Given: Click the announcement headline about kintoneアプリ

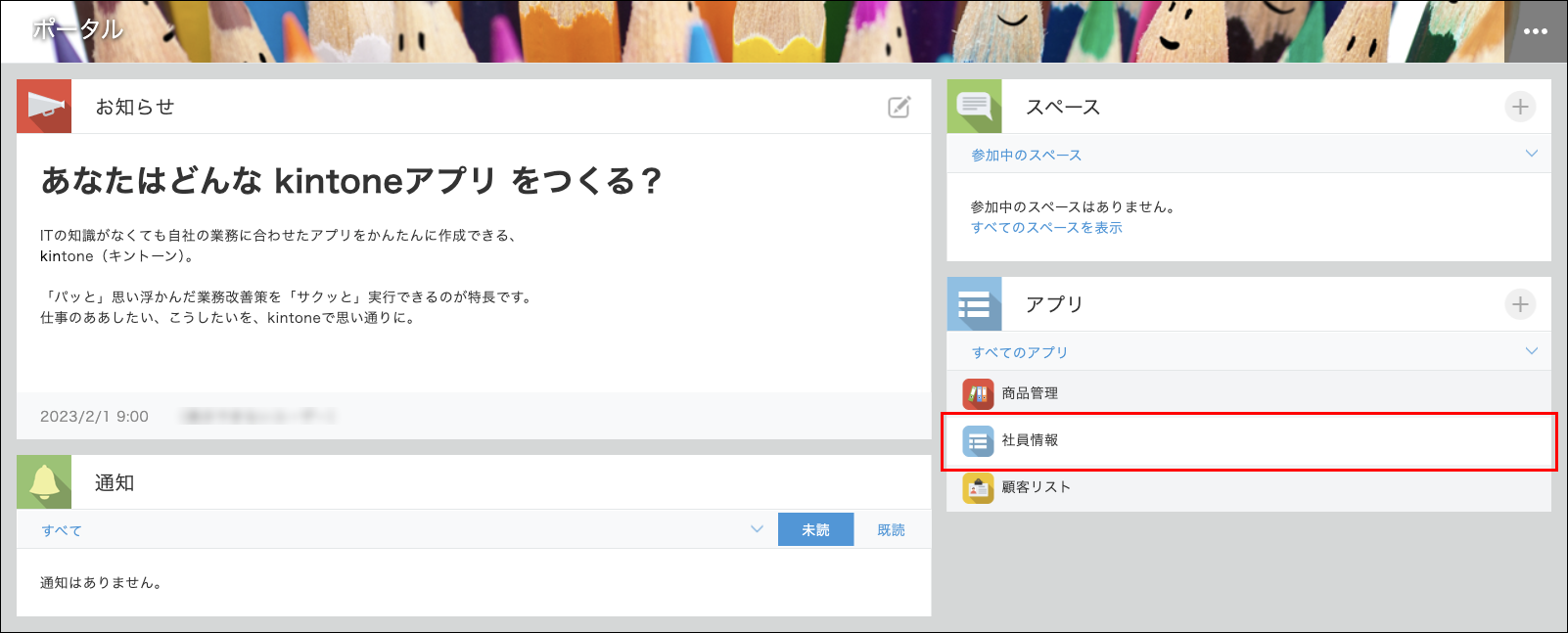Looking at the screenshot, I should click(351, 180).
